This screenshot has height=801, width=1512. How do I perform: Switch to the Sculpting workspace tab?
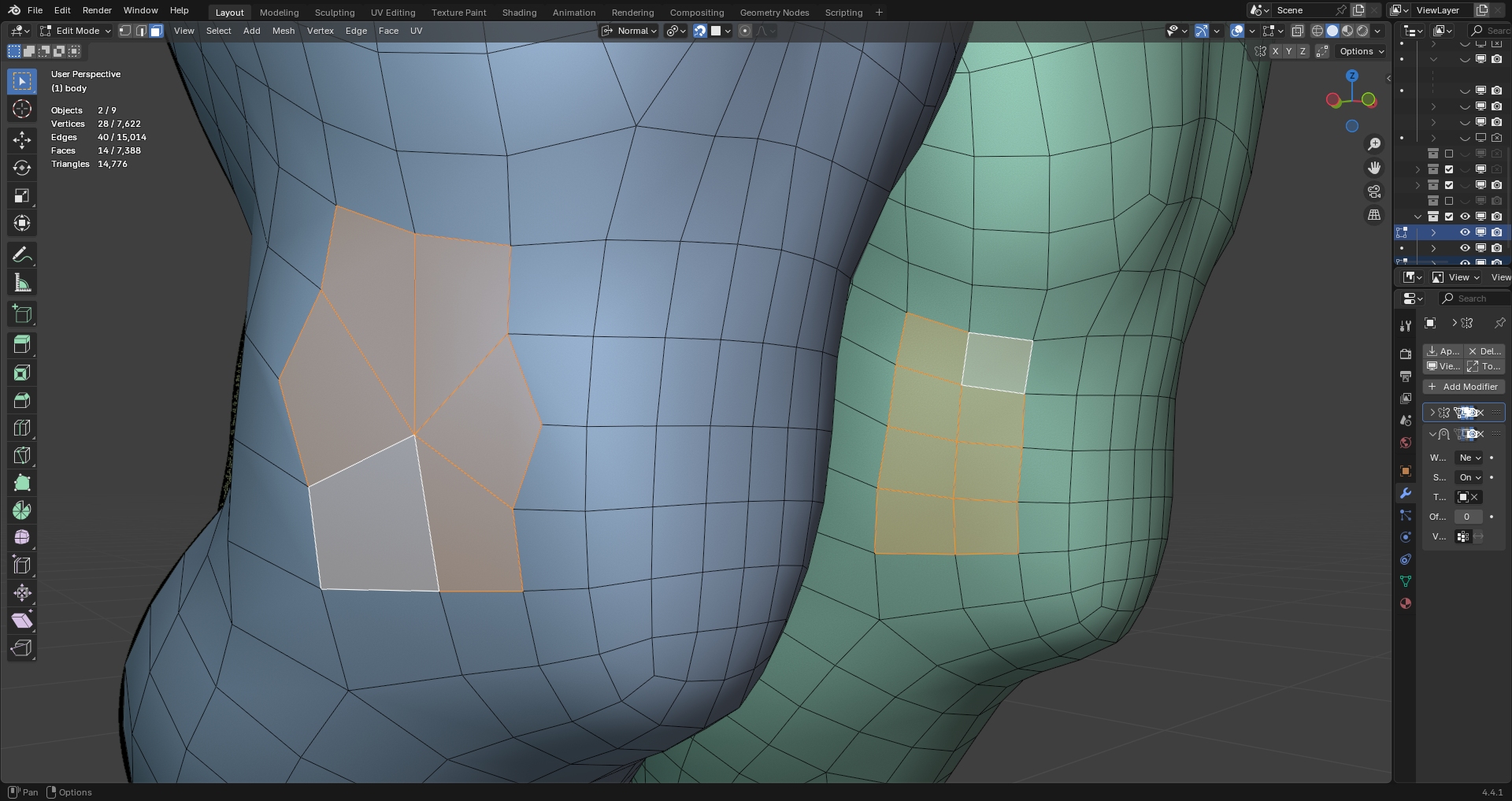pyautogui.click(x=335, y=13)
